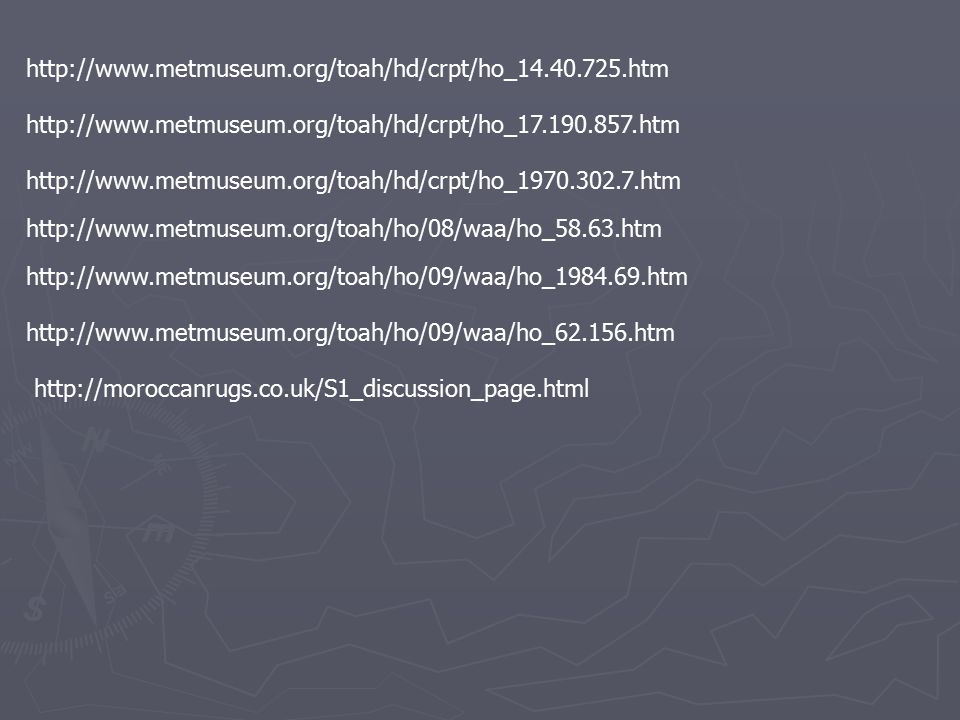Click '1970.302.7' number in third URL

576,181
